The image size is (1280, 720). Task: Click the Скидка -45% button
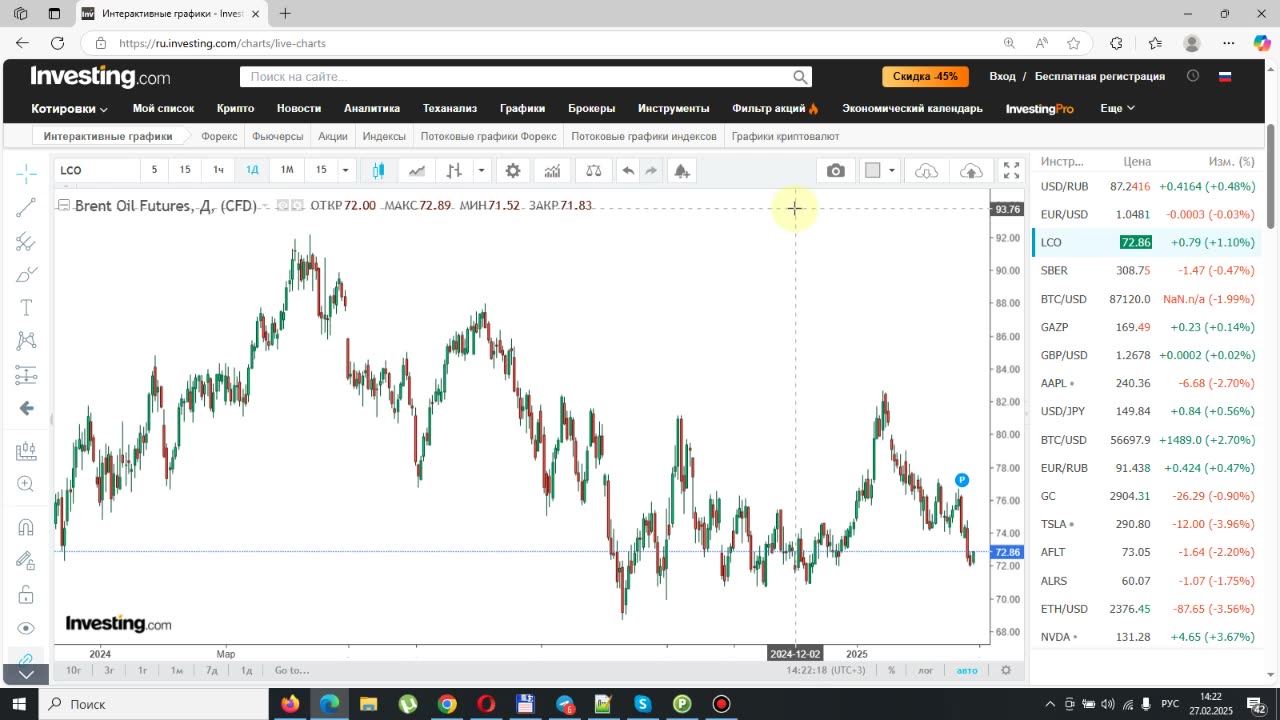click(x=925, y=76)
